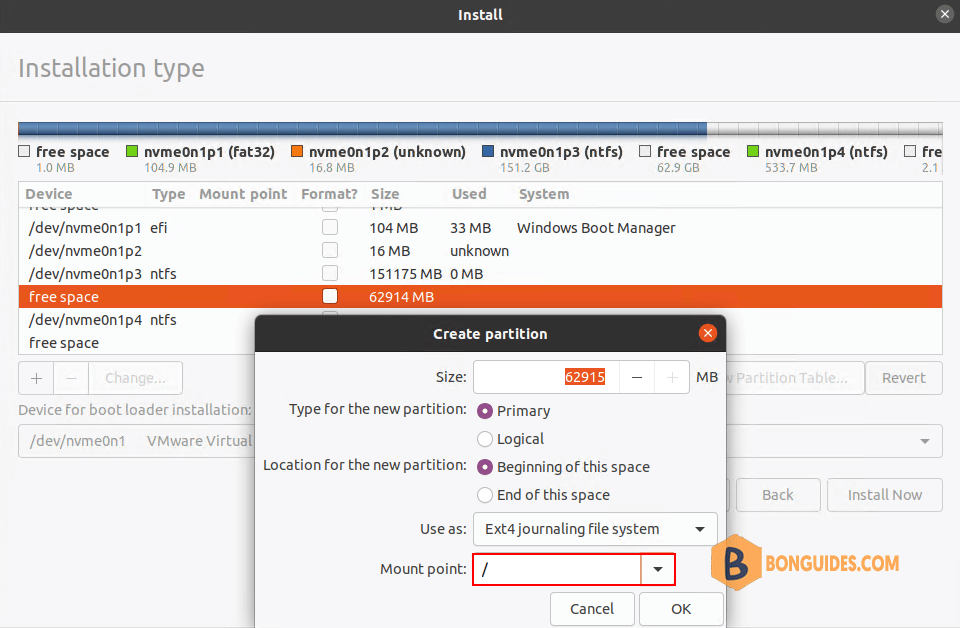Choose End of this space location

[486, 495]
